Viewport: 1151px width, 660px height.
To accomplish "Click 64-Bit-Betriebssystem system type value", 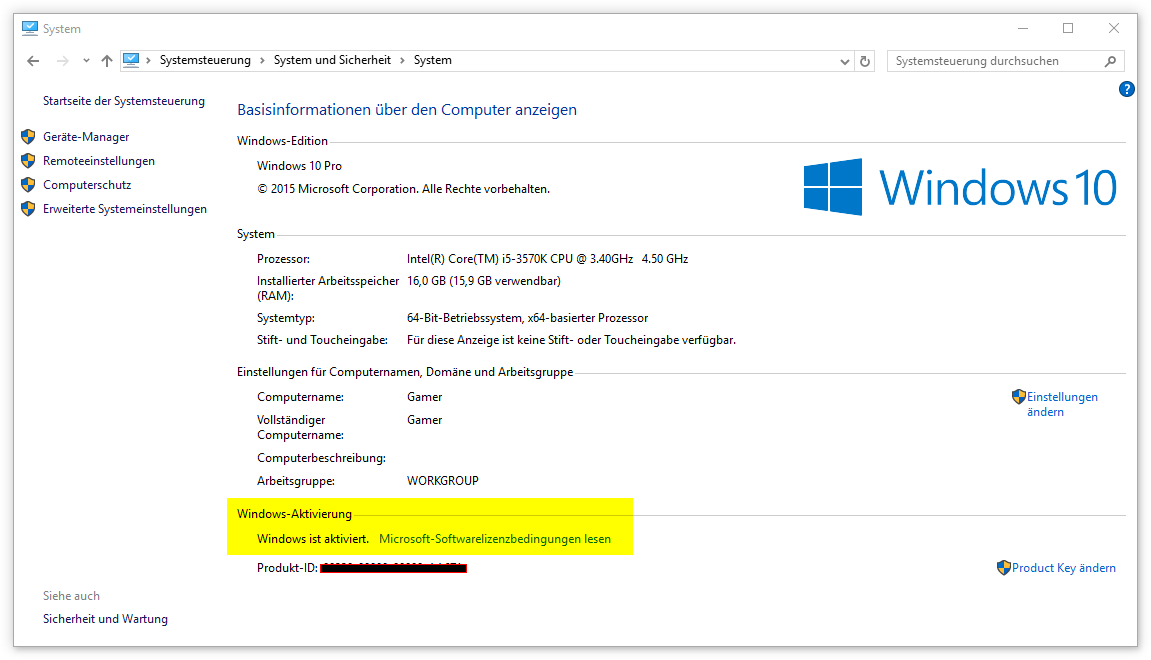I will [528, 318].
